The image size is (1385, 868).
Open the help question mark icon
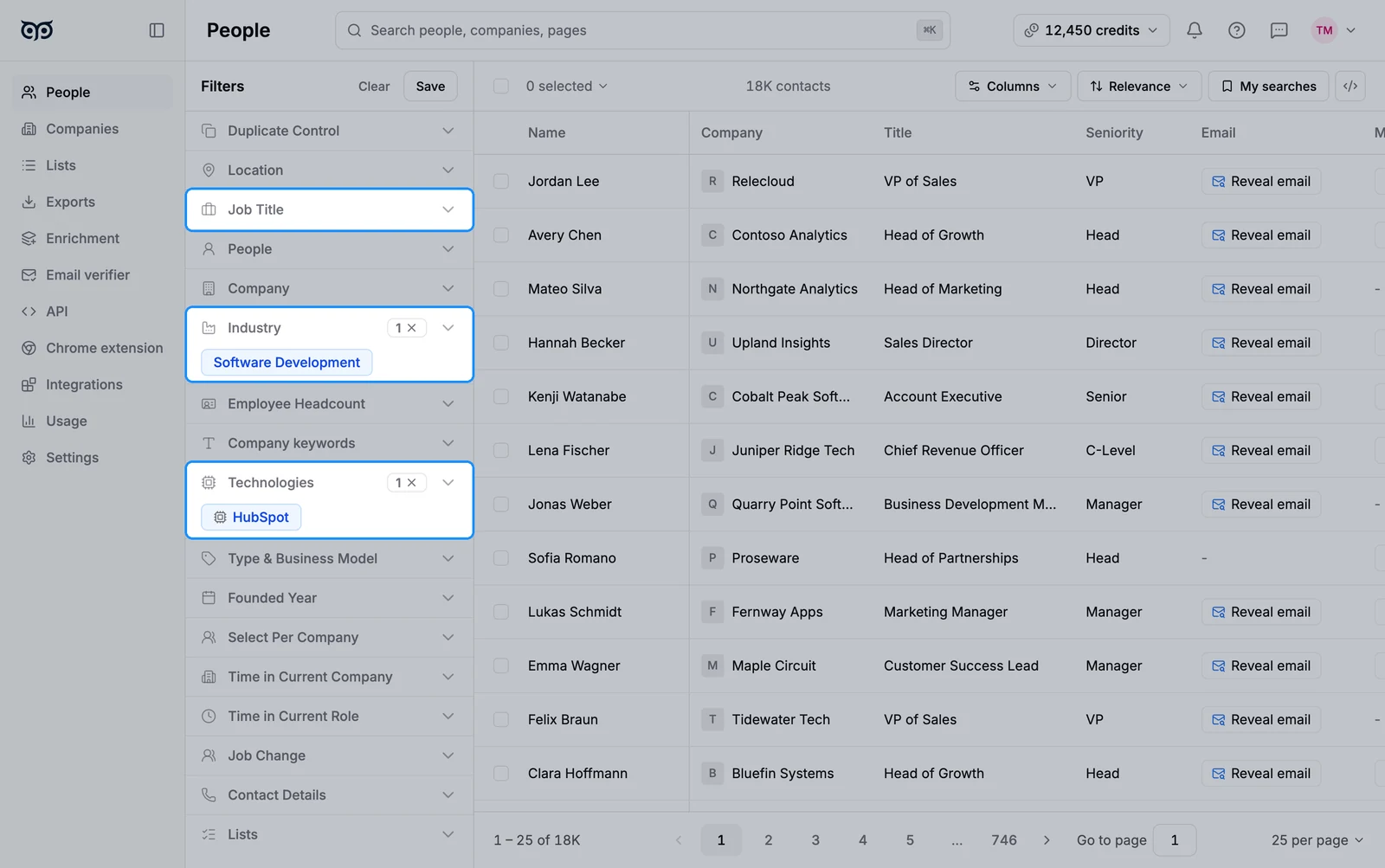click(x=1237, y=30)
